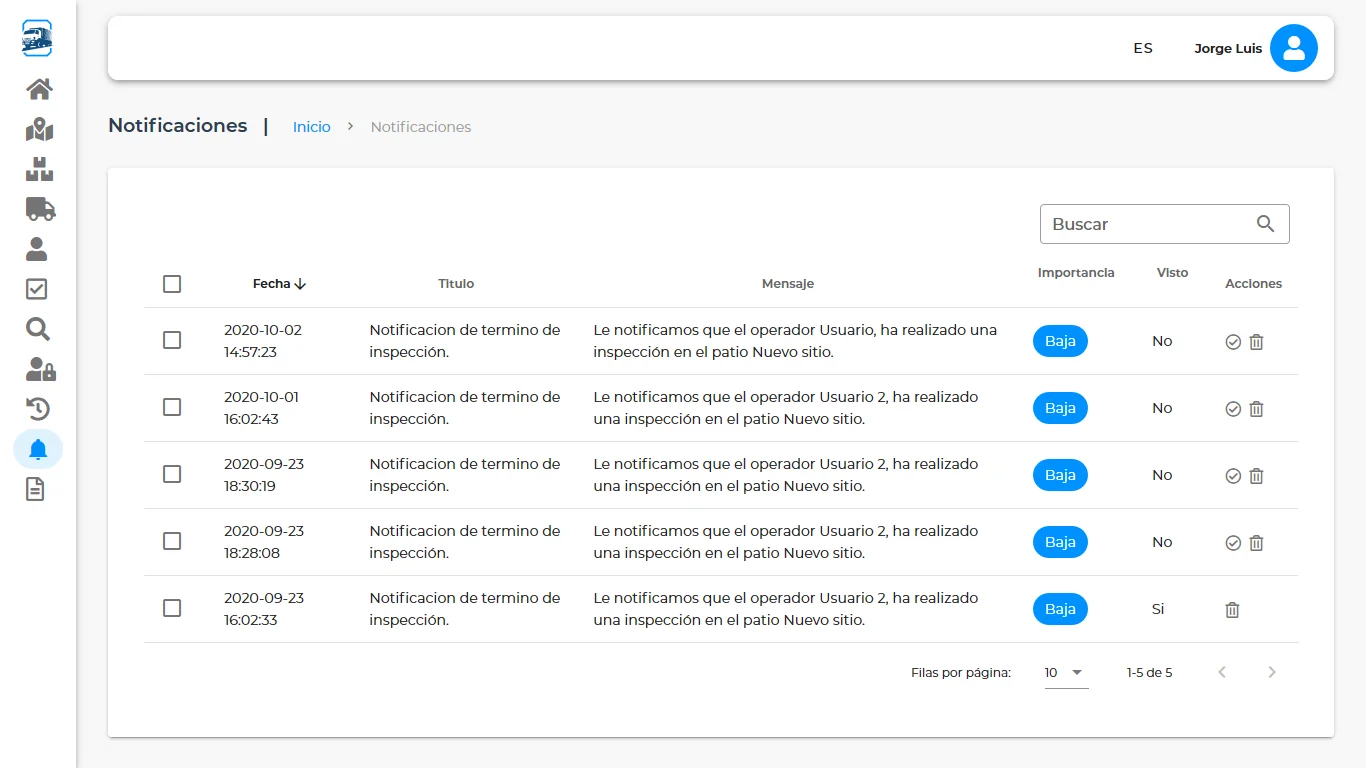Sort by Fecha using the arrow control
This screenshot has width=1366, height=768.
(x=299, y=283)
